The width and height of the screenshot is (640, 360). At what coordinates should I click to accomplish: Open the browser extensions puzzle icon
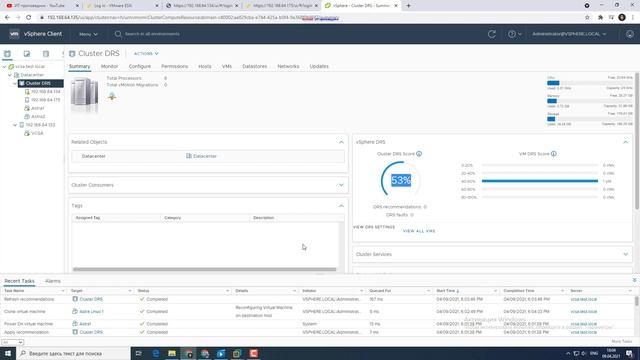pos(600,18)
